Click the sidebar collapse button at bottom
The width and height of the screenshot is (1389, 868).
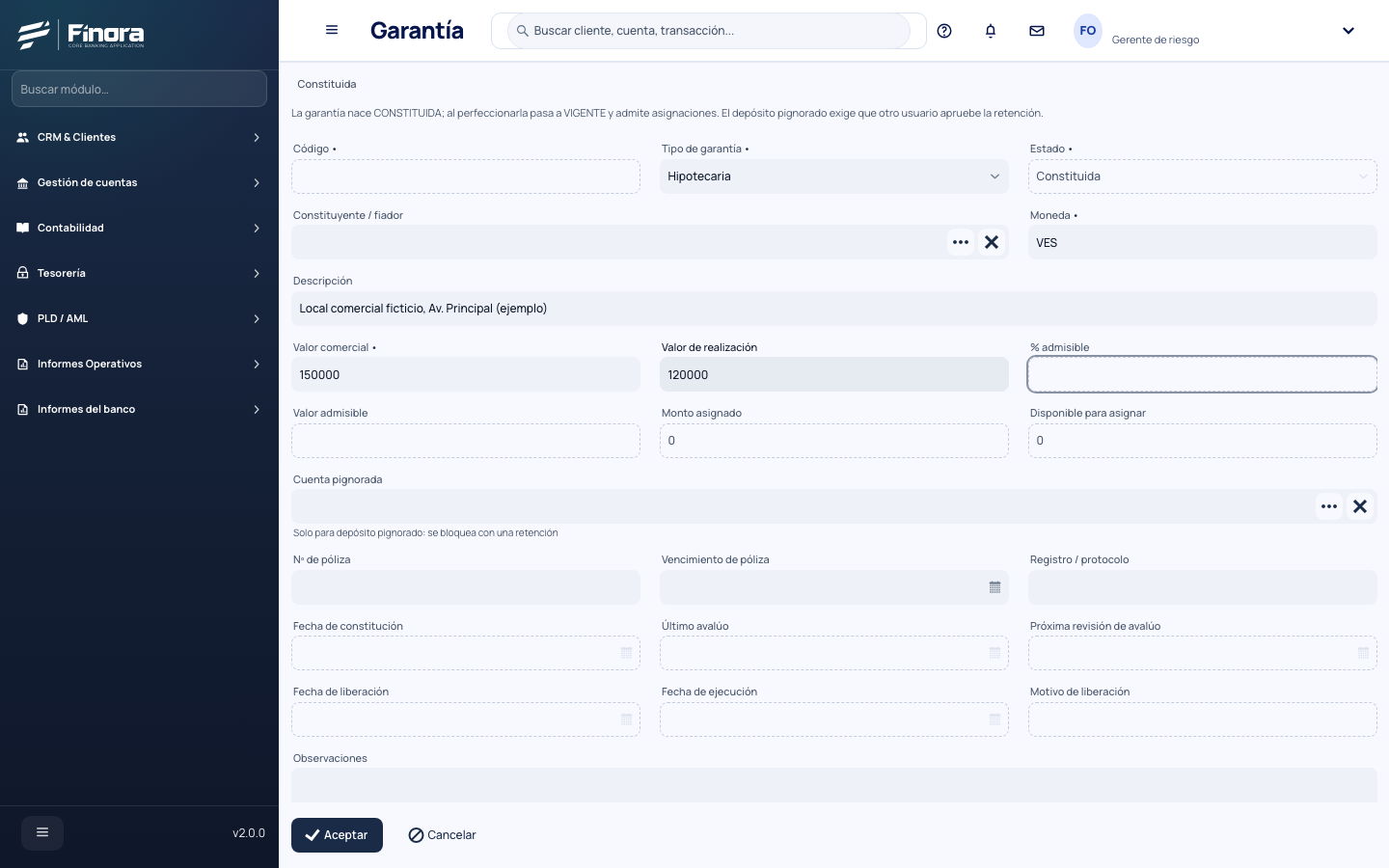point(42,832)
